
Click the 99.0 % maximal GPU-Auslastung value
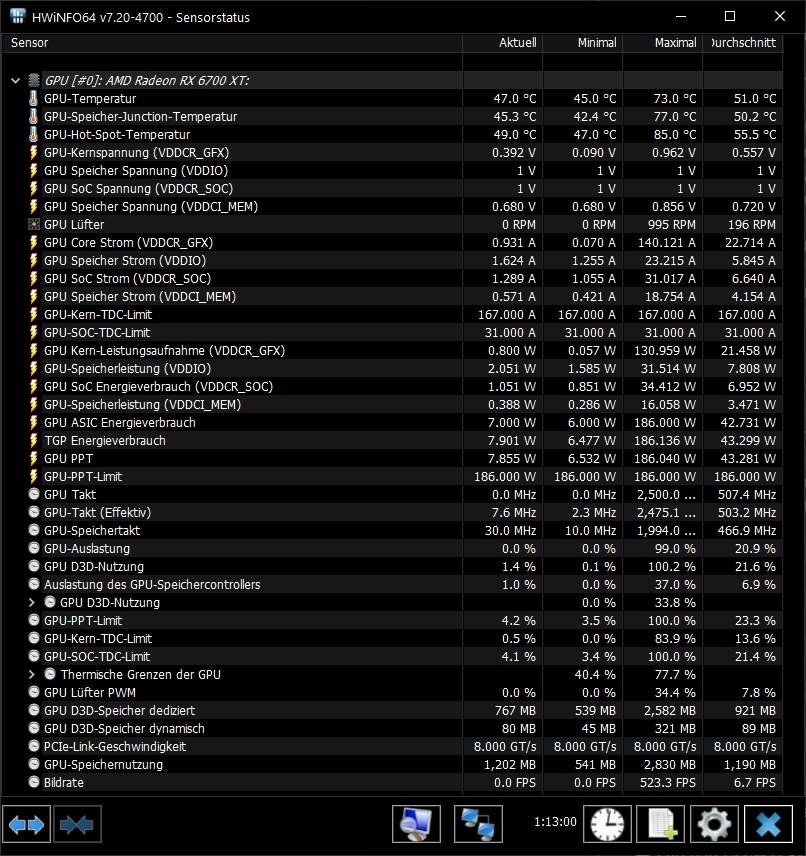[675, 548]
